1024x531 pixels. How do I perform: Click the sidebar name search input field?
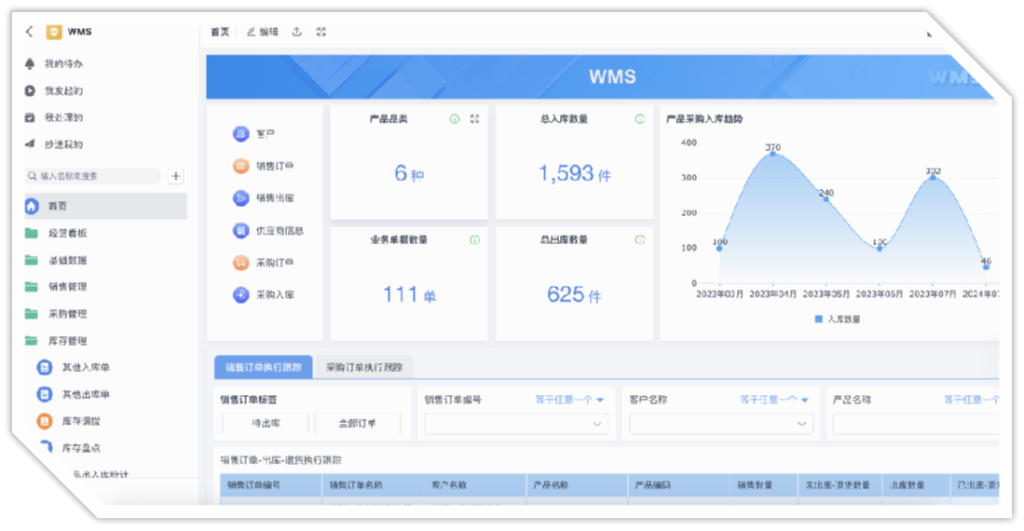(95, 176)
